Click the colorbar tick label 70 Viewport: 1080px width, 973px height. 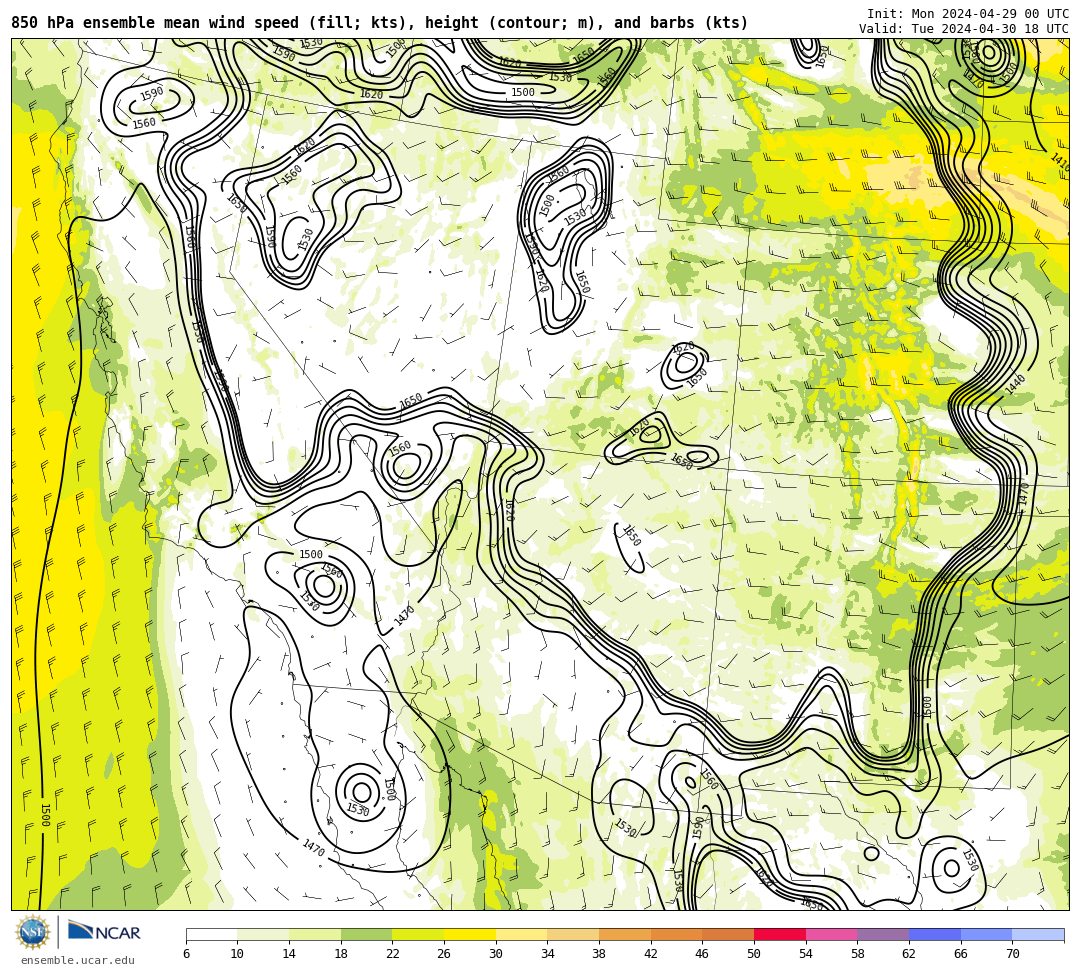coord(1012,954)
